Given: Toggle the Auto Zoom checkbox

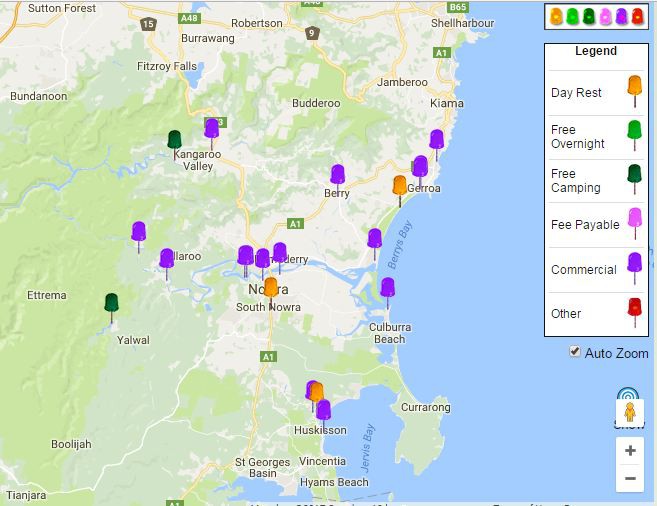Looking at the screenshot, I should point(574,351).
